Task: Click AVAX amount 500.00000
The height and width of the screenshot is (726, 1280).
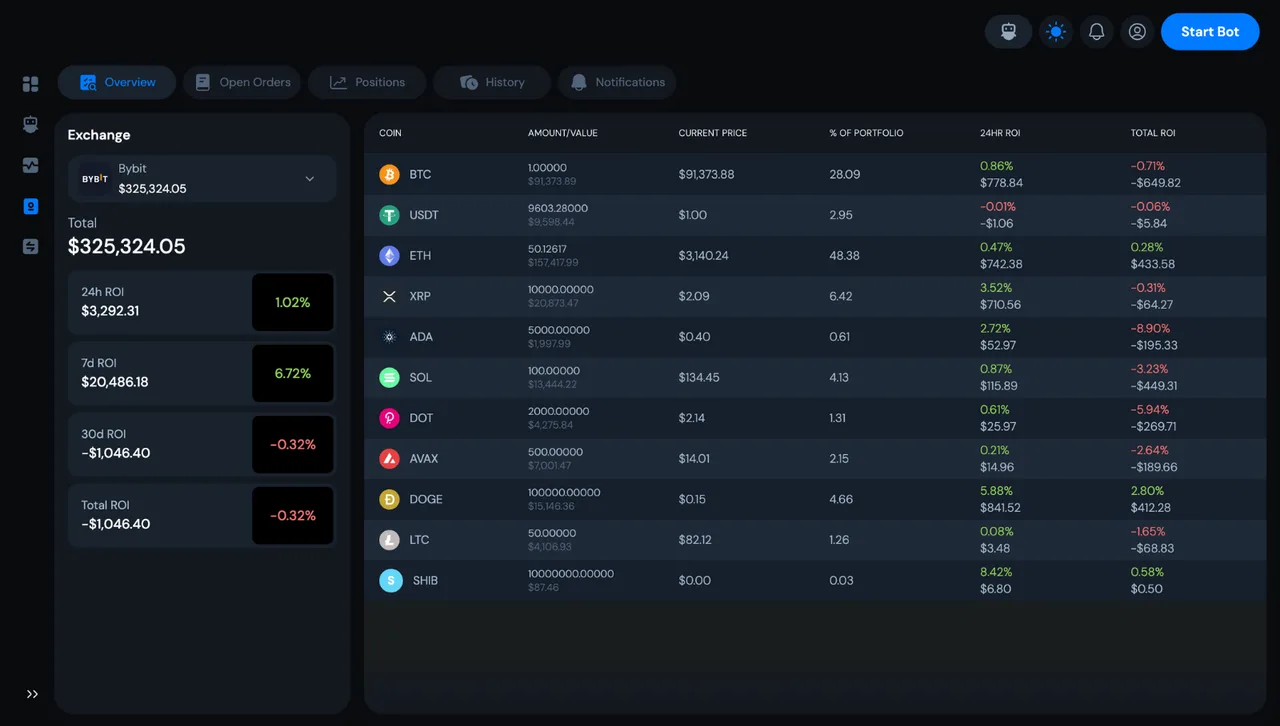Action: [x=555, y=452]
